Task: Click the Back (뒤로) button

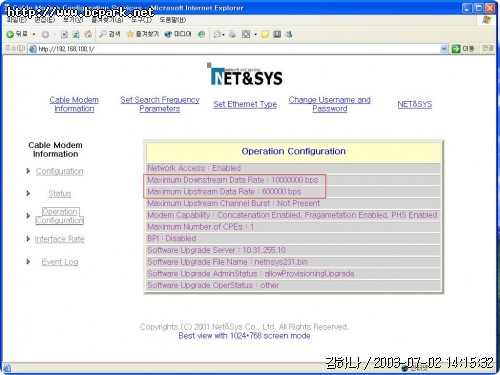Action: pos(17,34)
